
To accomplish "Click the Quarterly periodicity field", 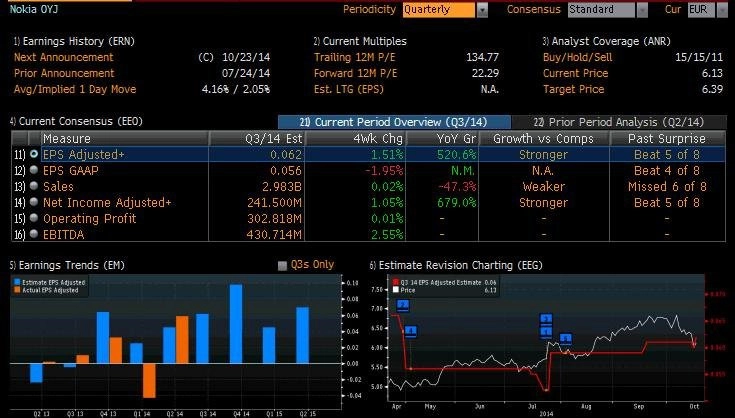I will [439, 10].
